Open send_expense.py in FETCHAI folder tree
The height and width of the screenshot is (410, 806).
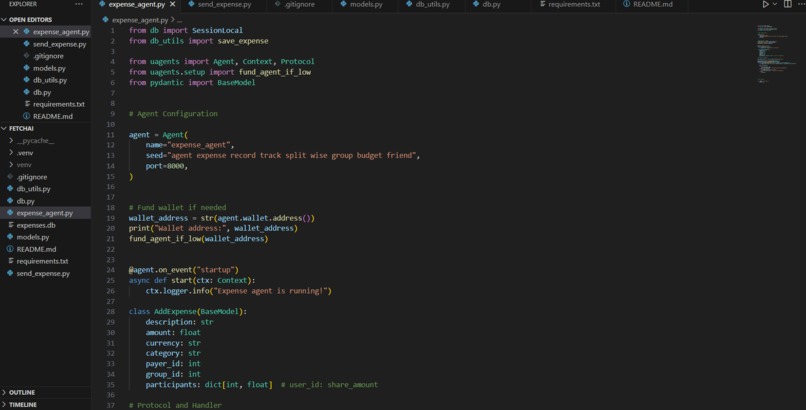tap(43, 274)
